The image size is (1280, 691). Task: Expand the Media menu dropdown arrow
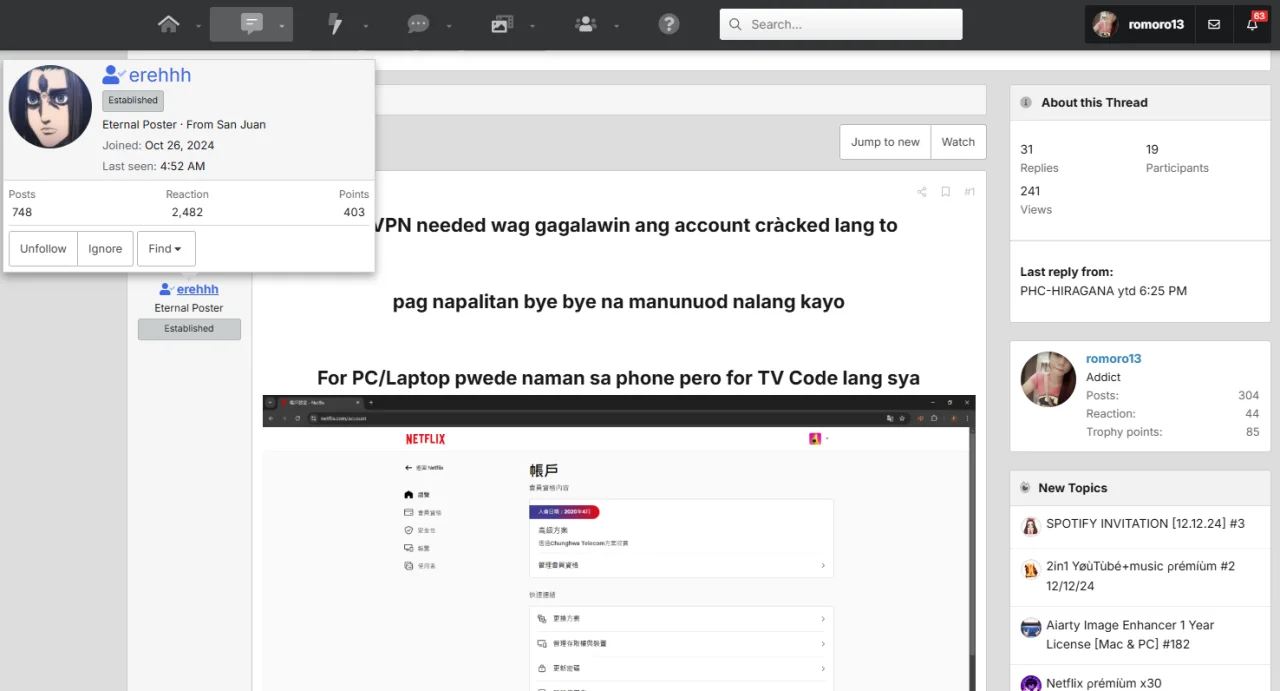[x=531, y=26]
